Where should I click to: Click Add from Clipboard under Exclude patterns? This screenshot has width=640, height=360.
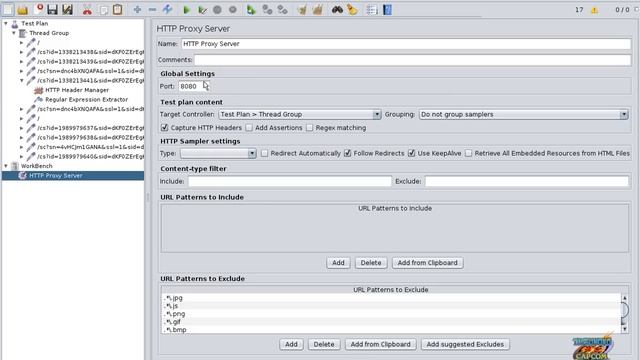[380, 344]
